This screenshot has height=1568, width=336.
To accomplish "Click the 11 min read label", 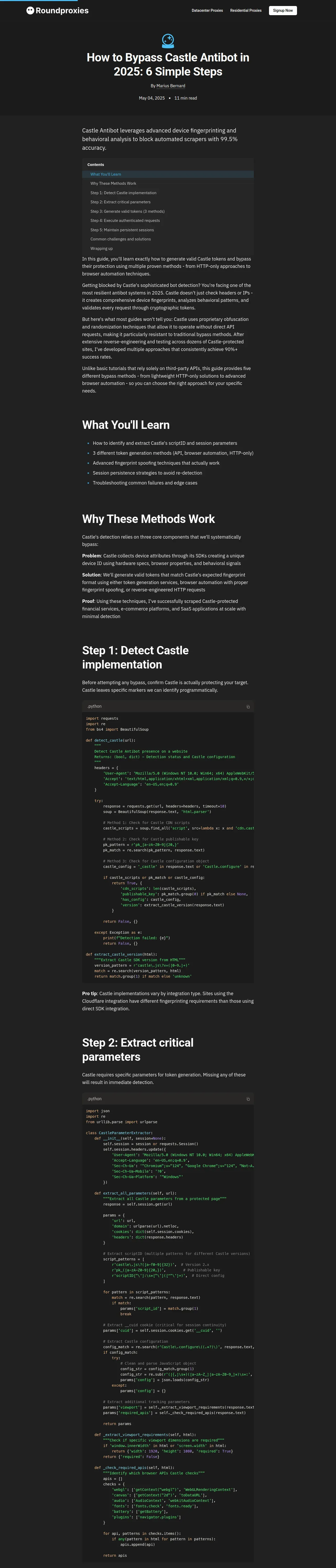I will (x=185, y=98).
